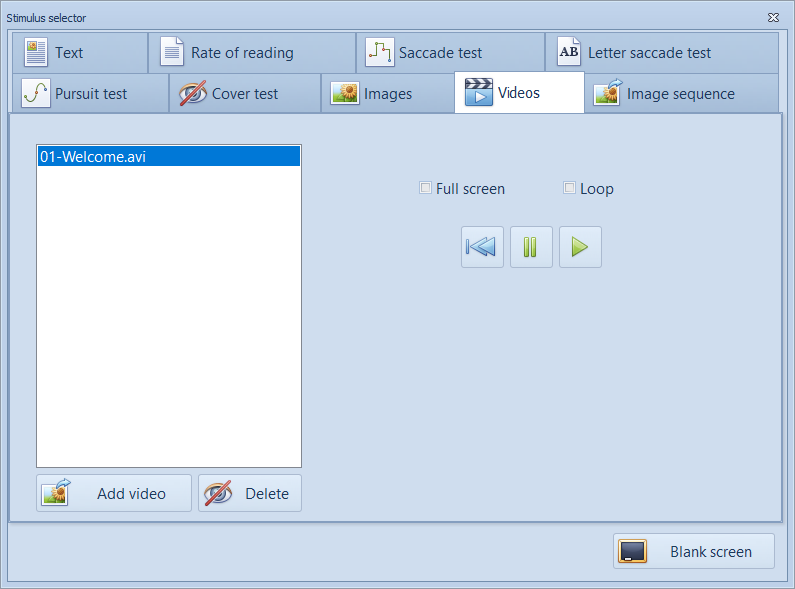Rewind video to the beginning
The image size is (795, 589).
[482, 247]
